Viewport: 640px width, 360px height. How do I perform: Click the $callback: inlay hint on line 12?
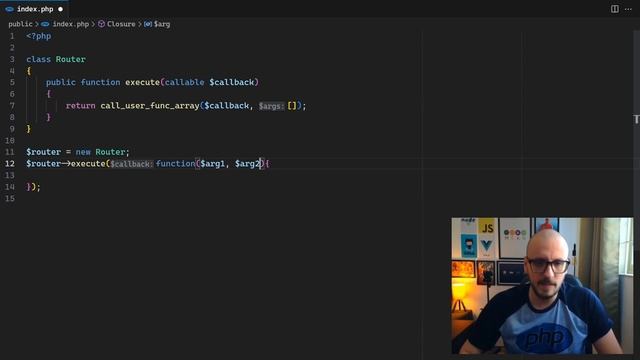tap(131, 164)
